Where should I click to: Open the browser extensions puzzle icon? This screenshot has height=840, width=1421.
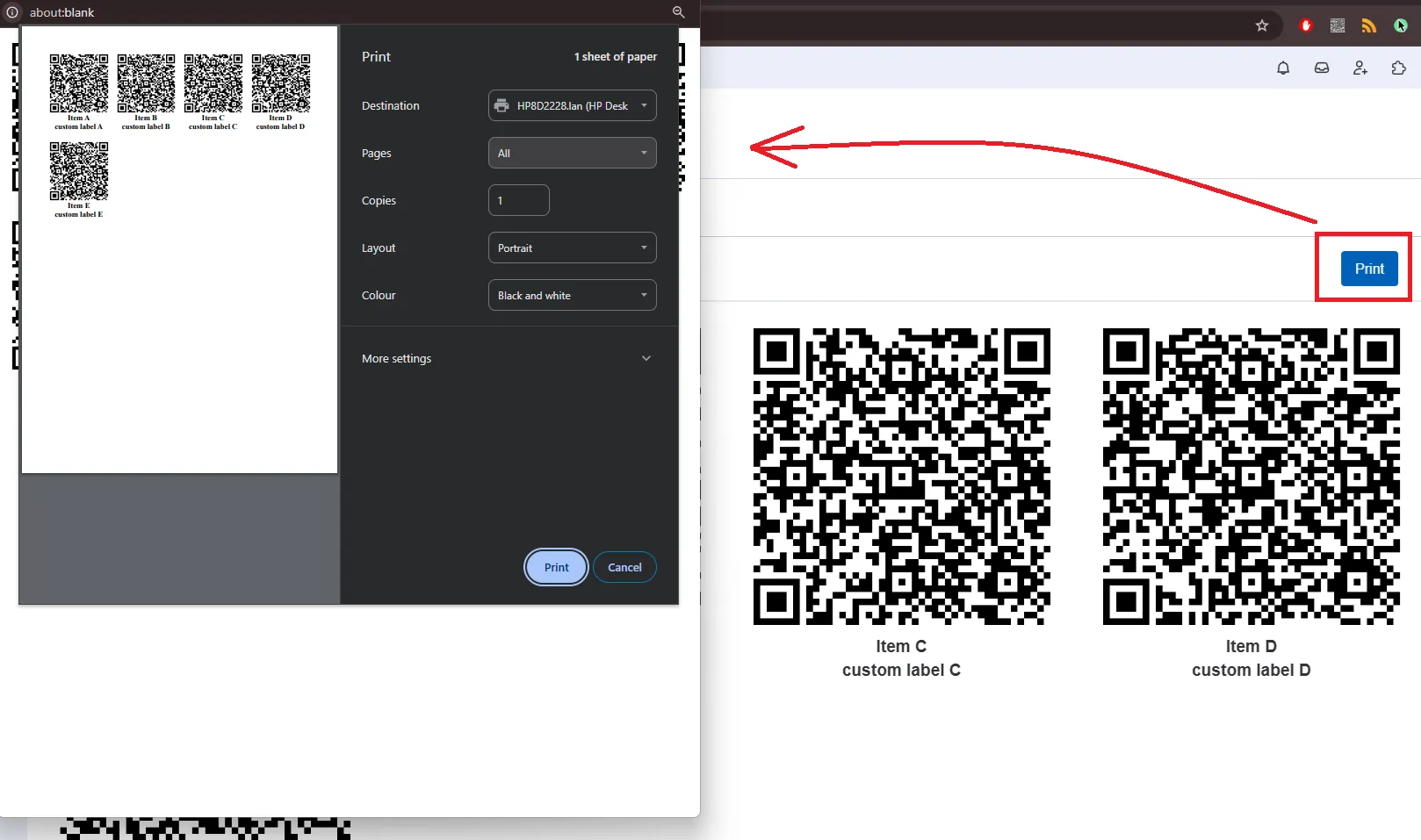coord(1397,68)
